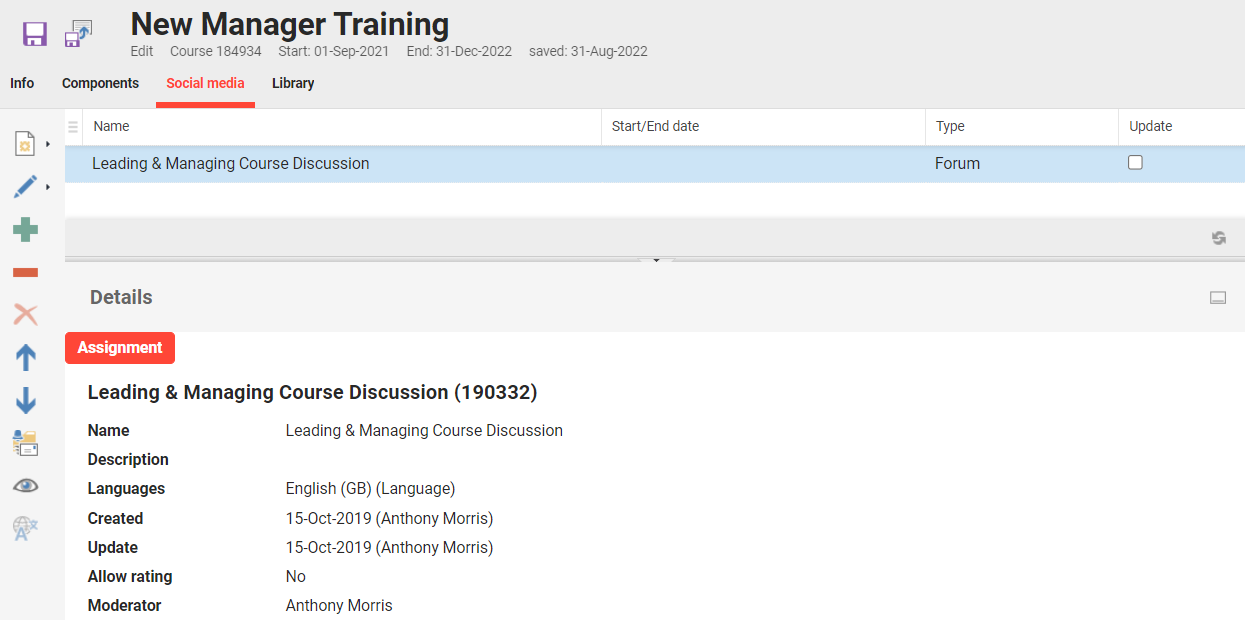Screen dimensions: 1245x620
Task: Click the red minus icon to remove item
Action: pyautogui.click(x=26, y=271)
